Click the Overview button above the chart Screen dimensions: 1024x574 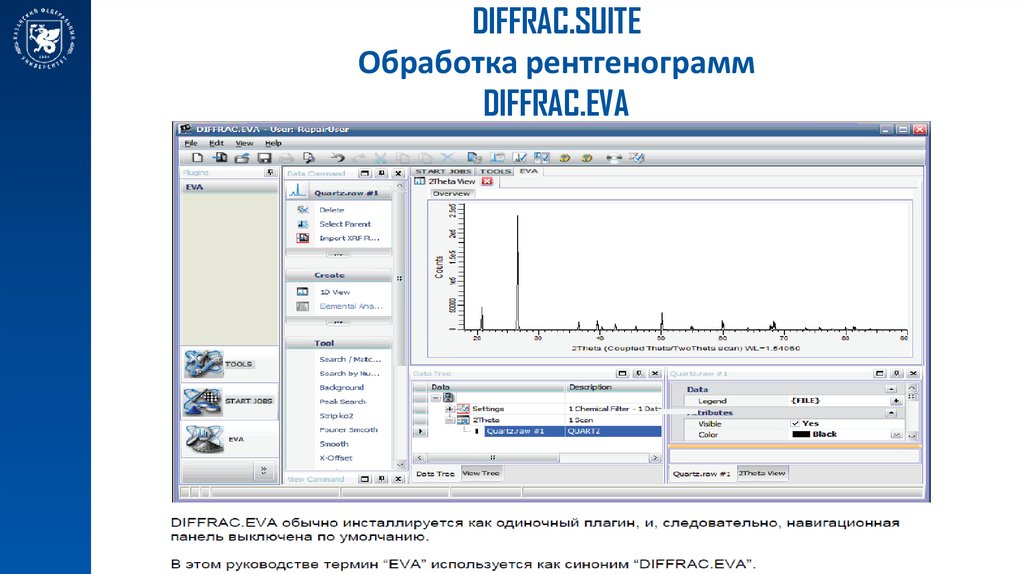(451, 193)
